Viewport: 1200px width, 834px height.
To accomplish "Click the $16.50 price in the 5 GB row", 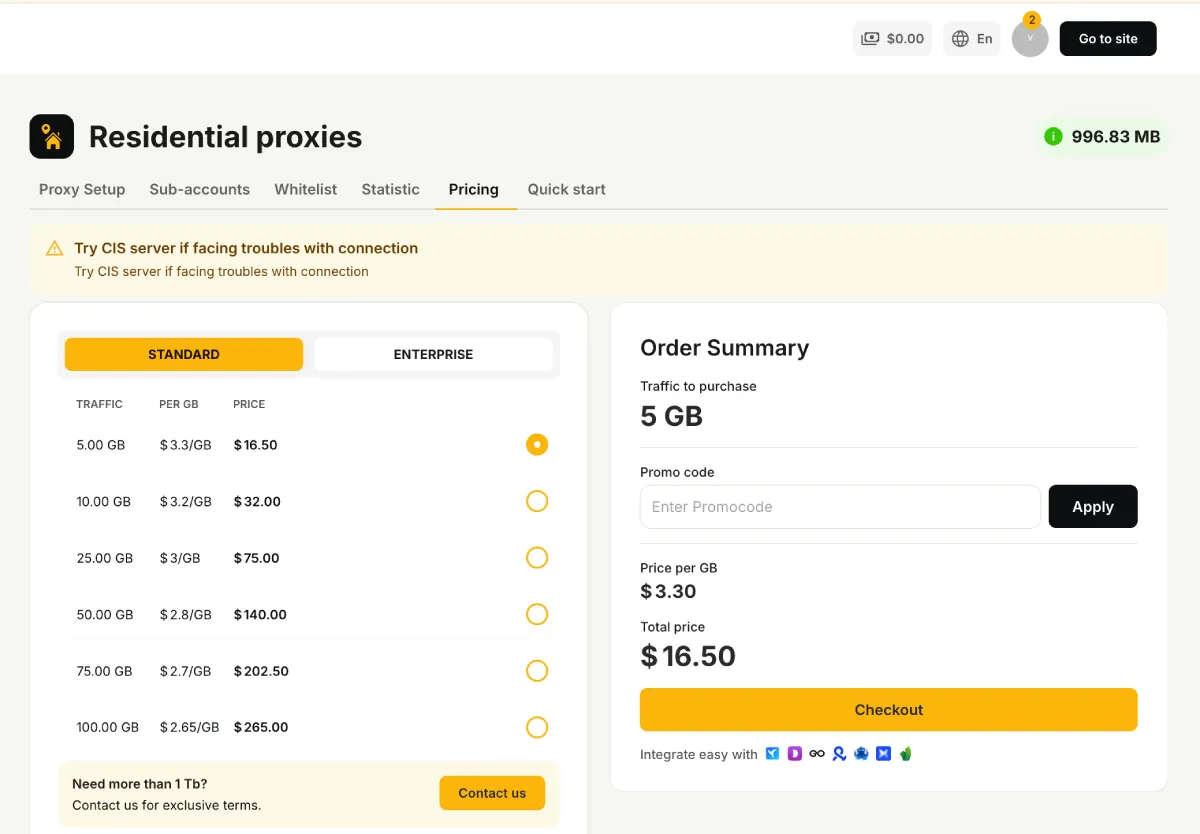I will click(255, 445).
